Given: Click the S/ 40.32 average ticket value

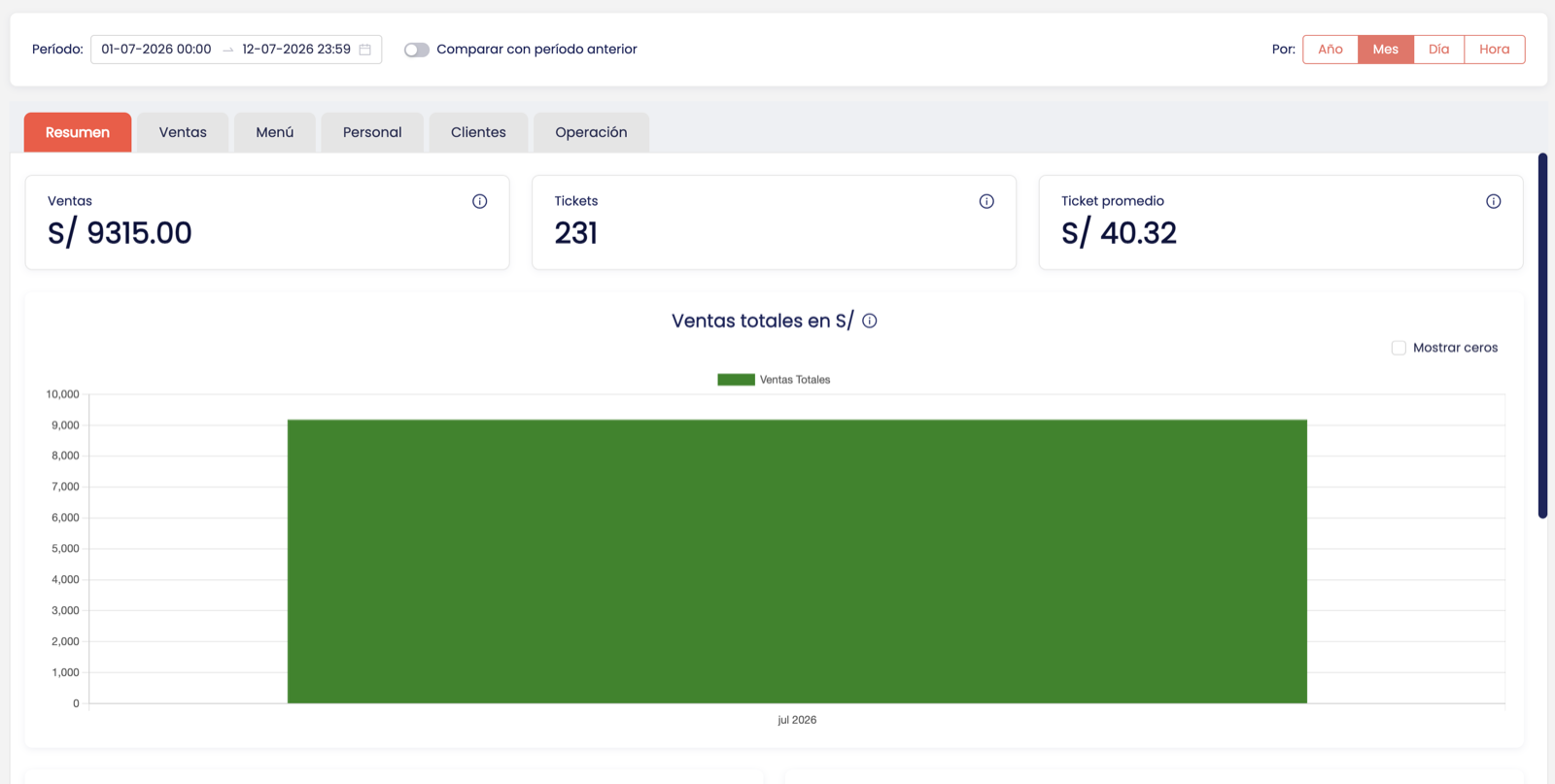Looking at the screenshot, I should click(x=1119, y=233).
